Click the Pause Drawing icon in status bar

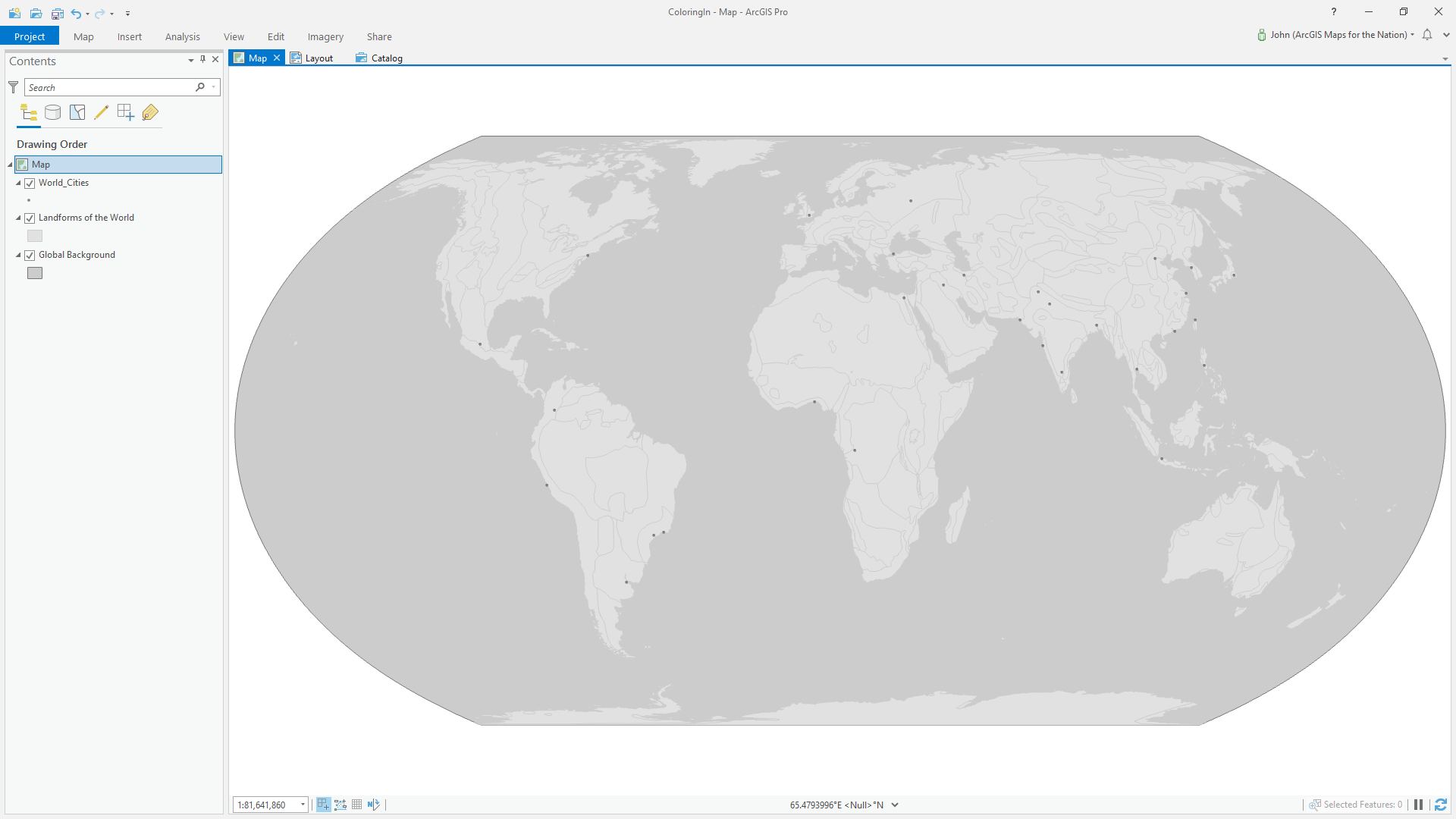tap(1418, 805)
